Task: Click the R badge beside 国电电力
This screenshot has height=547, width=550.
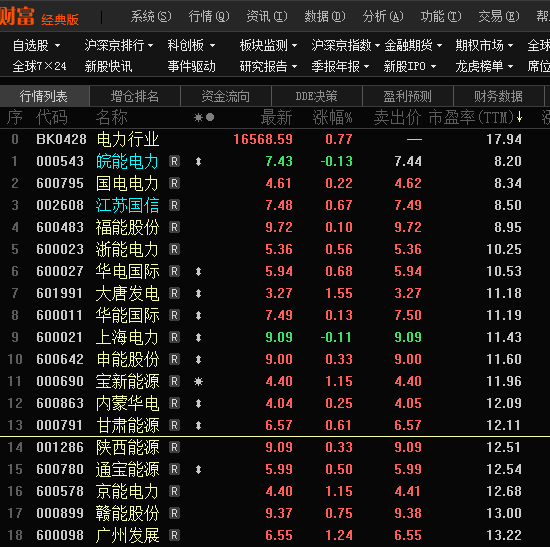Action: pos(174,183)
